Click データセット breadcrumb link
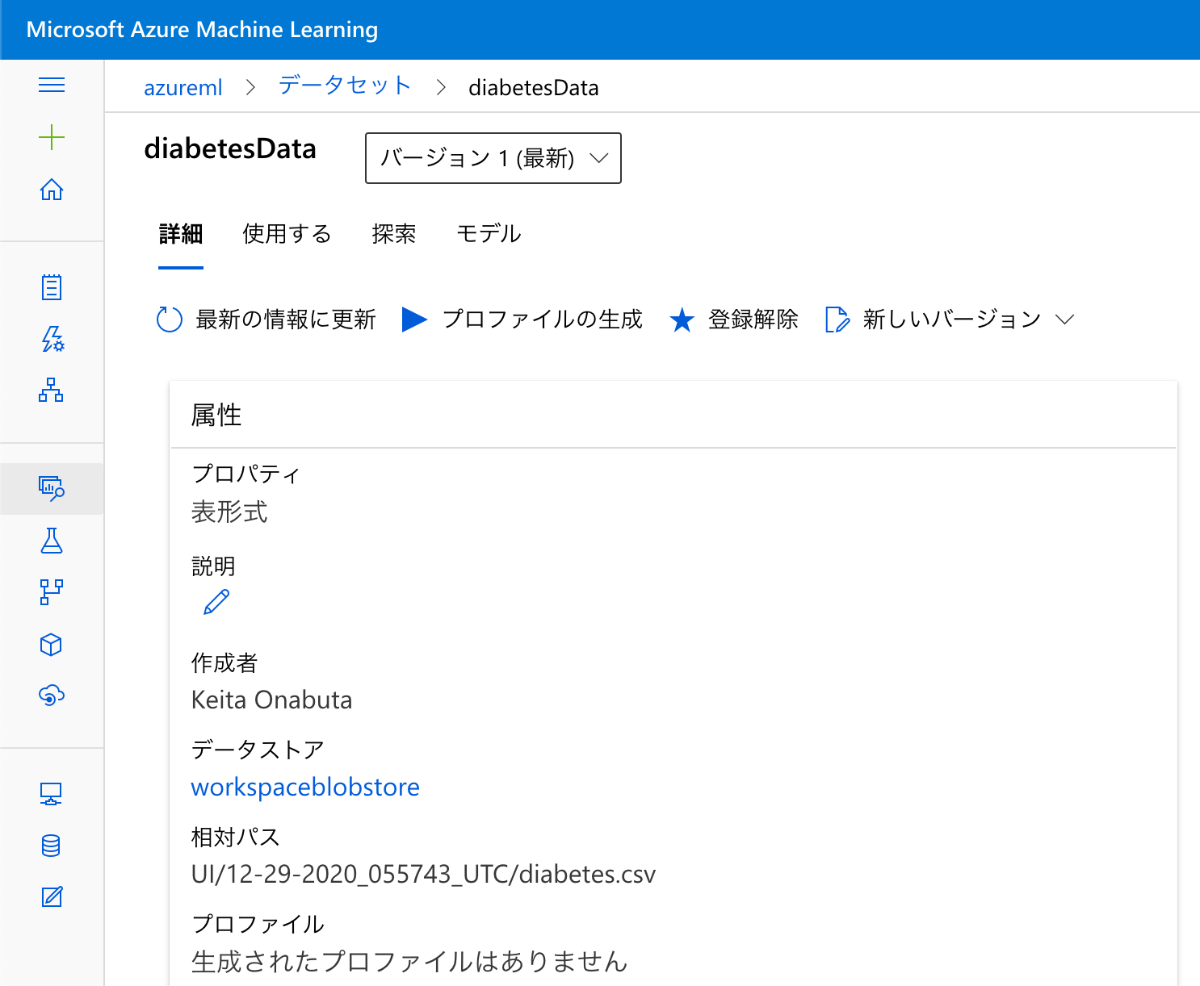 pyautogui.click(x=345, y=86)
